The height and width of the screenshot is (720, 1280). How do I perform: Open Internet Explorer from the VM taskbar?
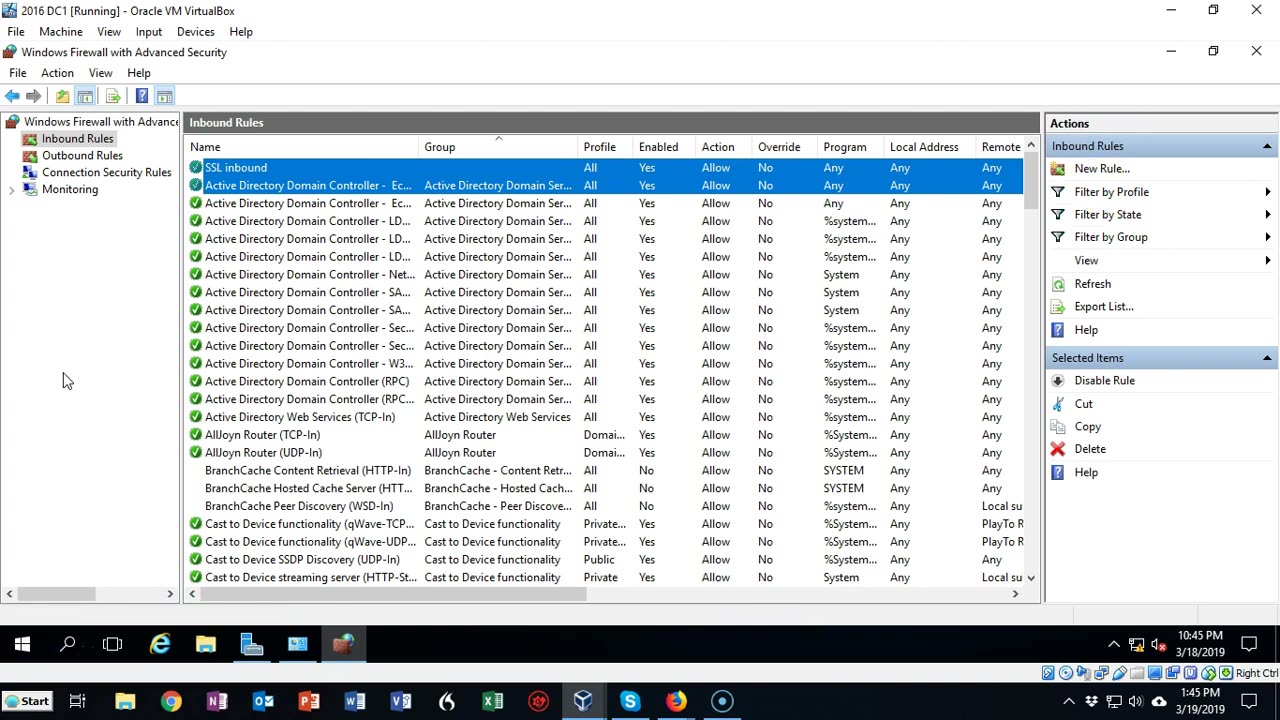[160, 645]
